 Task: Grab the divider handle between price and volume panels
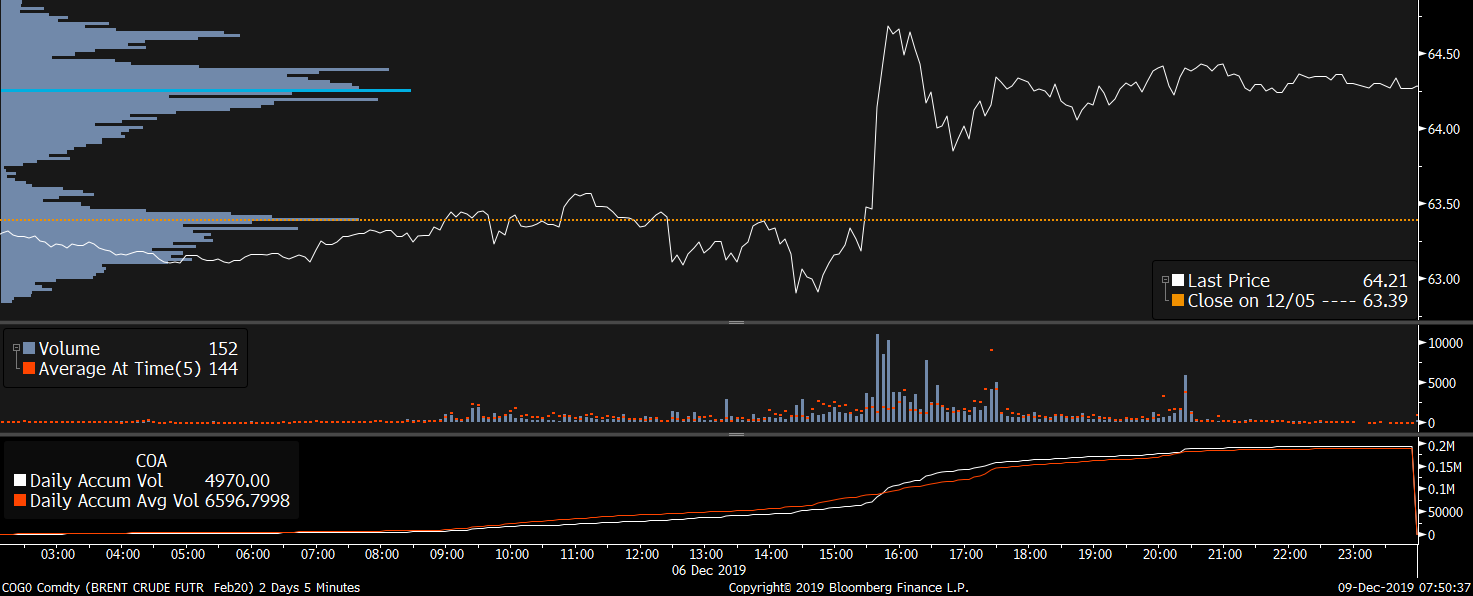point(737,322)
